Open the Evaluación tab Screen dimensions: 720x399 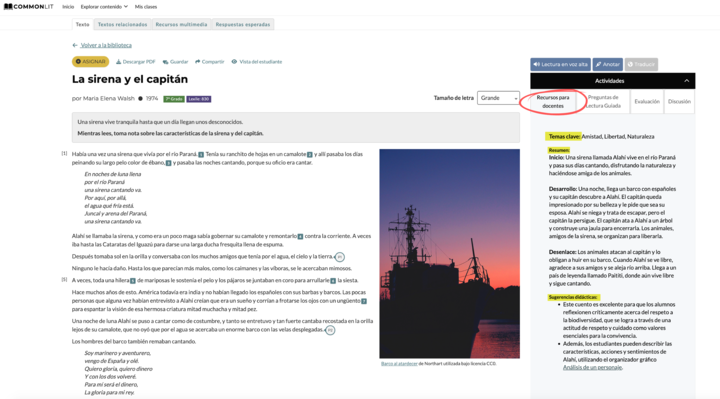[647, 101]
